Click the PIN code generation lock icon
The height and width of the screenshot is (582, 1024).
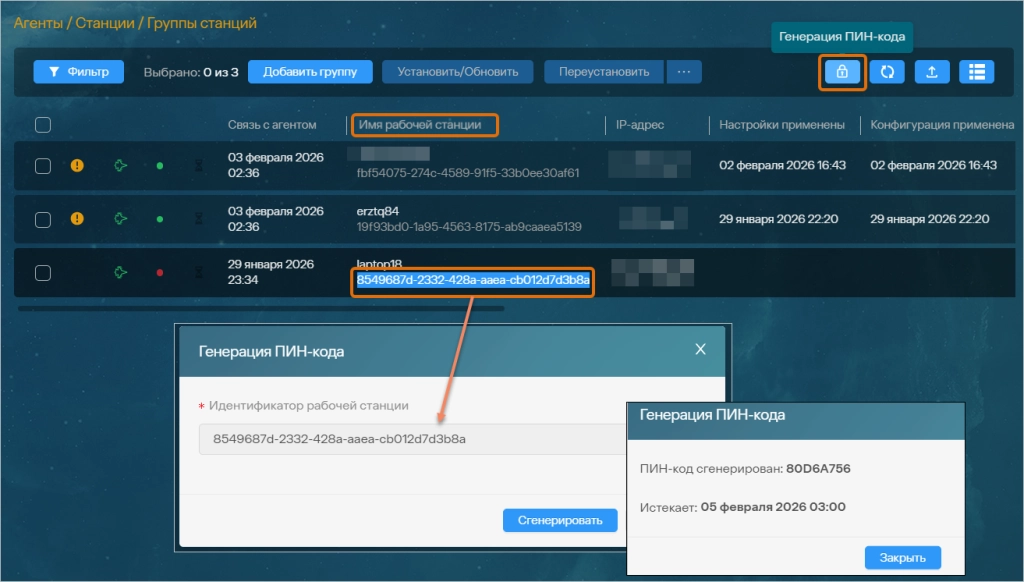pyautogui.click(x=842, y=72)
